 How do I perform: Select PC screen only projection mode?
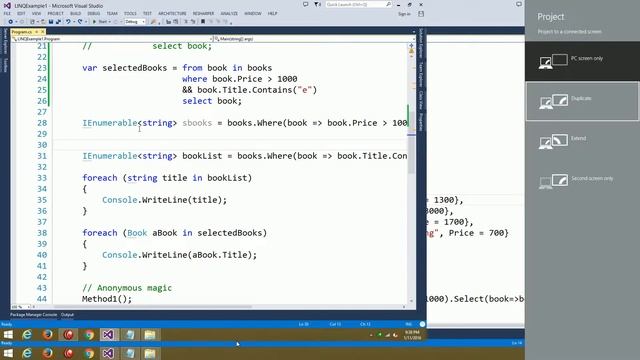coord(582,61)
